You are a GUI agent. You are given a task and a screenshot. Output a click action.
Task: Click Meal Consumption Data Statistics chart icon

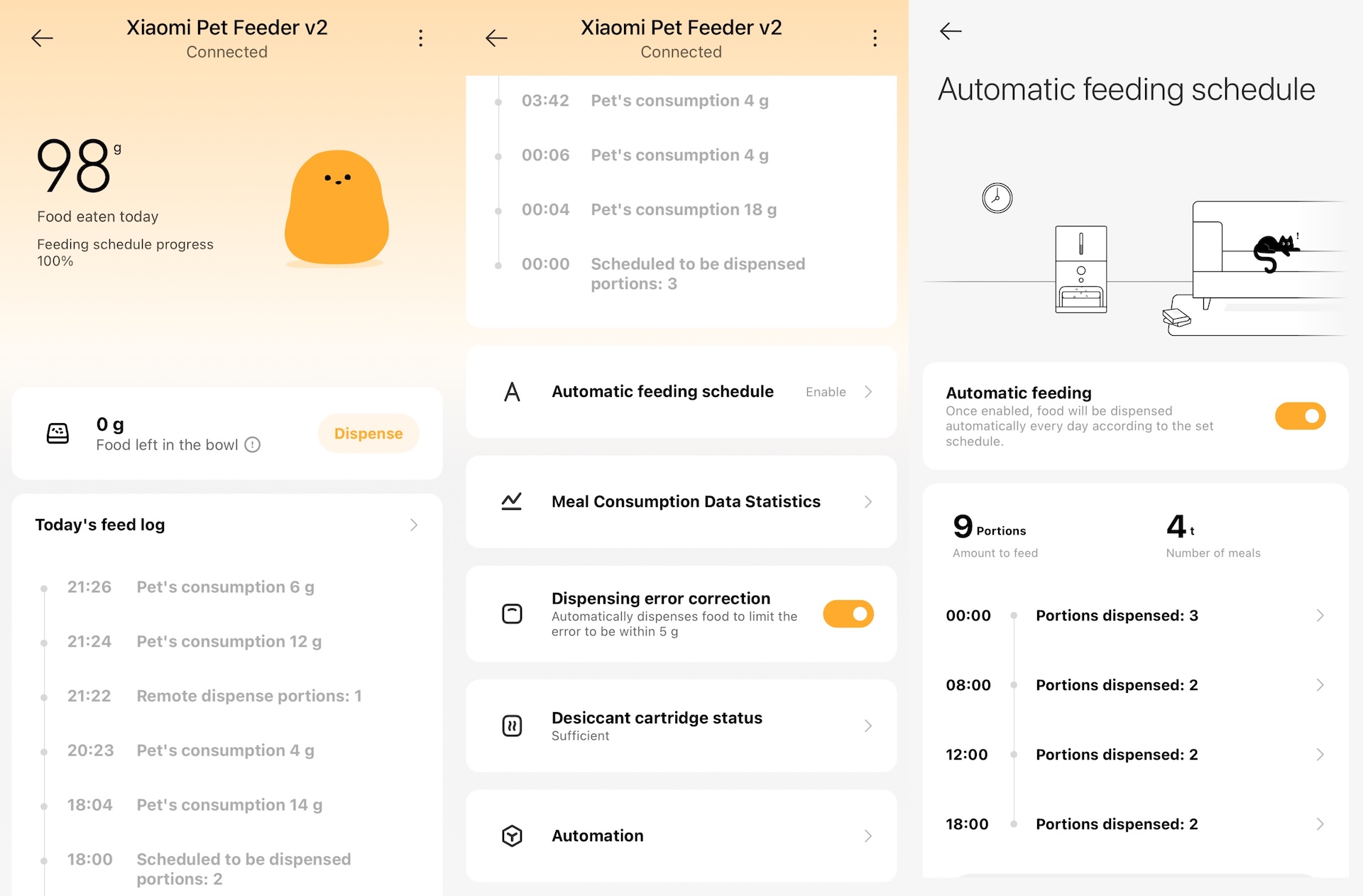tap(512, 502)
